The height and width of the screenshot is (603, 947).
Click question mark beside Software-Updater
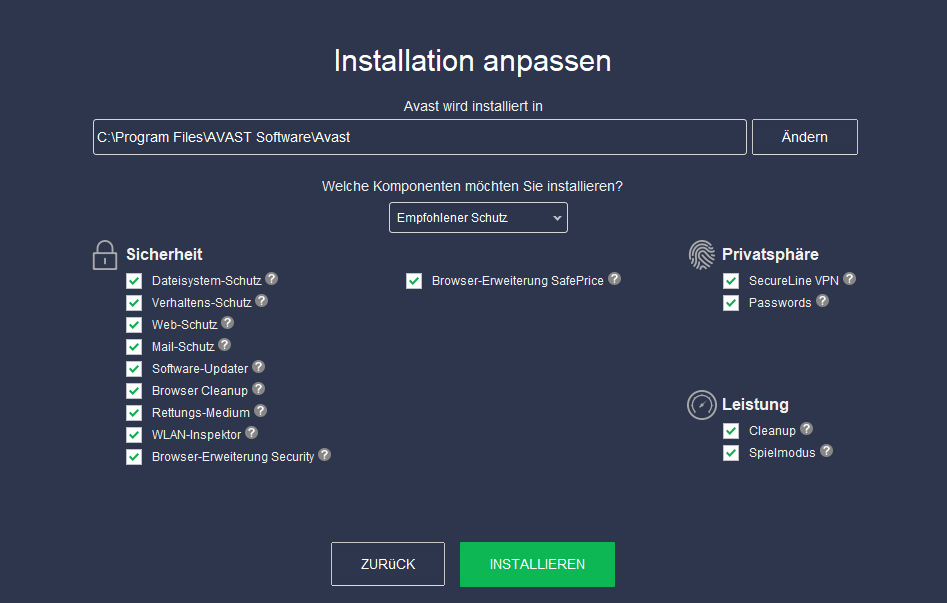[x=258, y=367]
